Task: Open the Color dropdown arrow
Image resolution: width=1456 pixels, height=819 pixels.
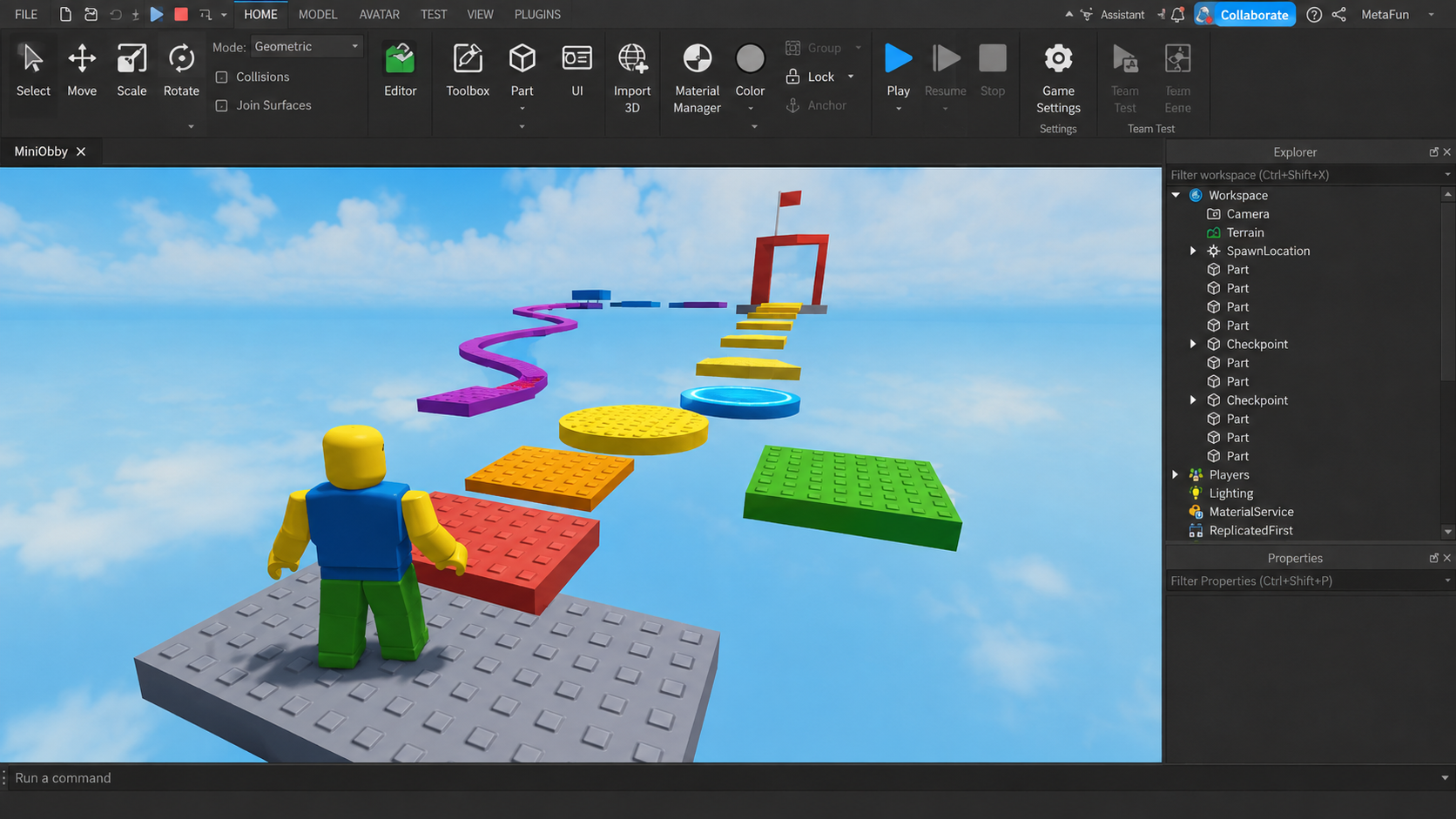Action: point(751,109)
